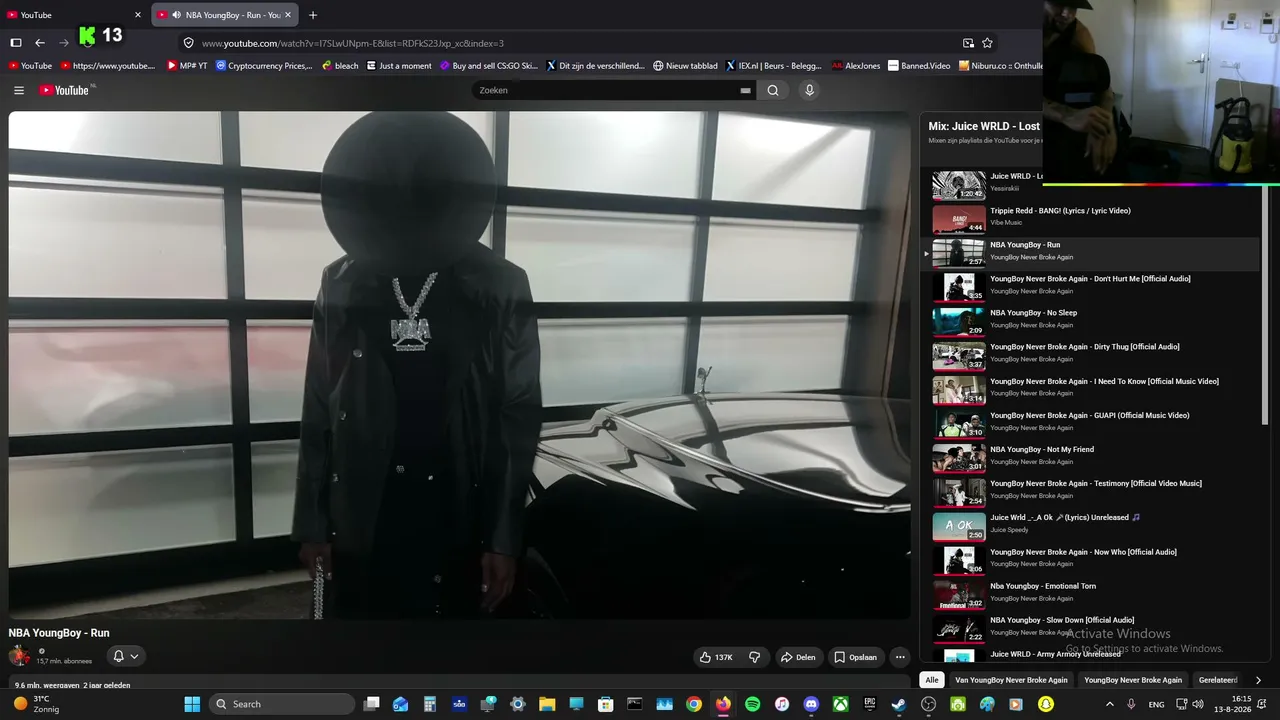
Task: Launch Steam from the taskbar
Action: (899, 704)
